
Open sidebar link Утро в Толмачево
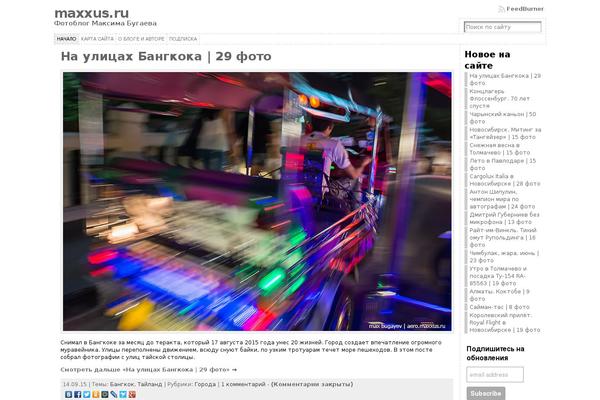coord(498,276)
